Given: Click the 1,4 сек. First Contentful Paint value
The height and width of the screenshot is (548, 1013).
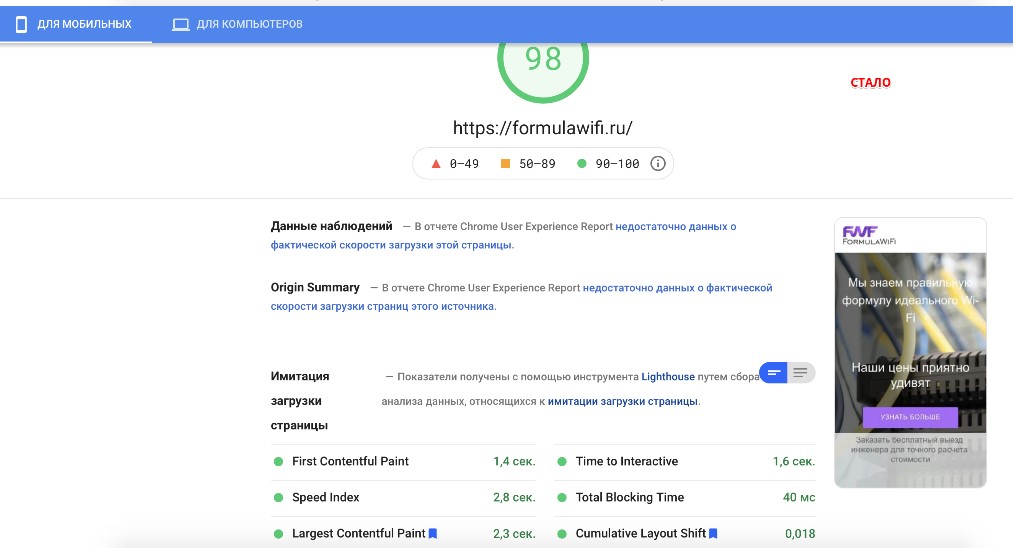Looking at the screenshot, I should click(514, 461).
